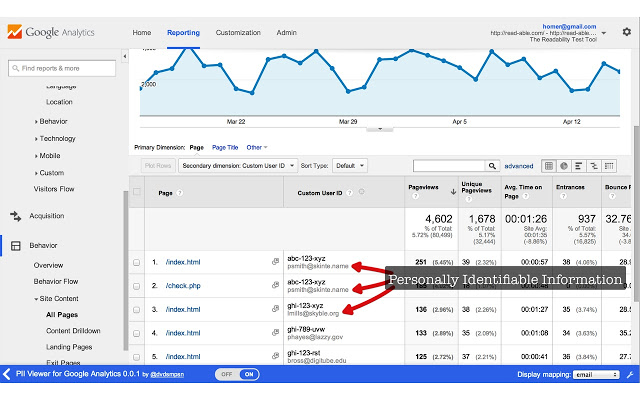Check the /check.php row checkbox
The width and height of the screenshot is (640, 400).
pos(137,286)
